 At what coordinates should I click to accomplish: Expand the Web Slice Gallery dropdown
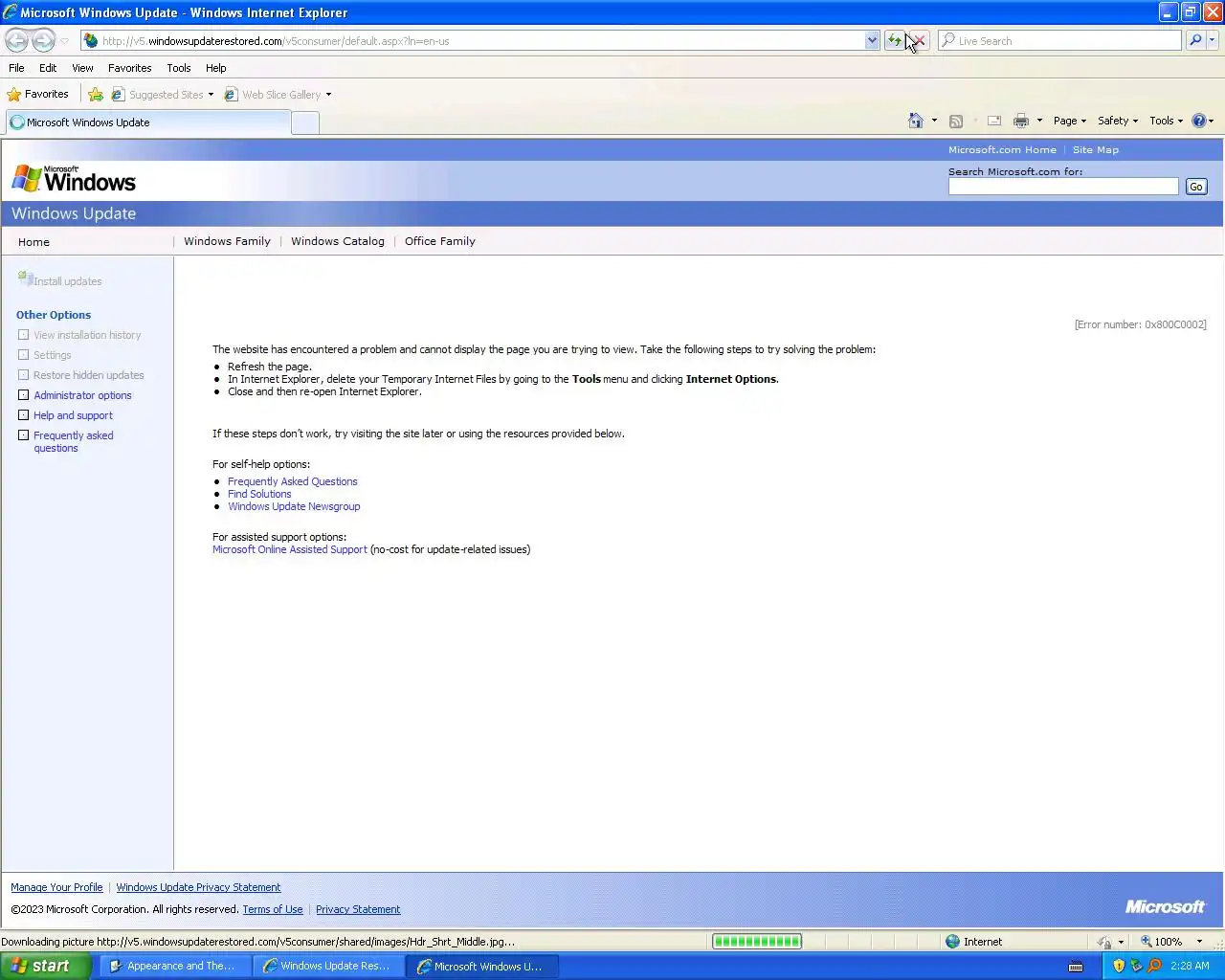pos(328,95)
